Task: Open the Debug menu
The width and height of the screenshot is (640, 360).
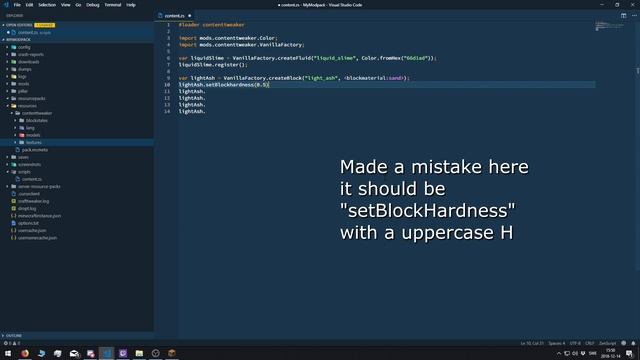Action: pyautogui.click(x=93, y=5)
